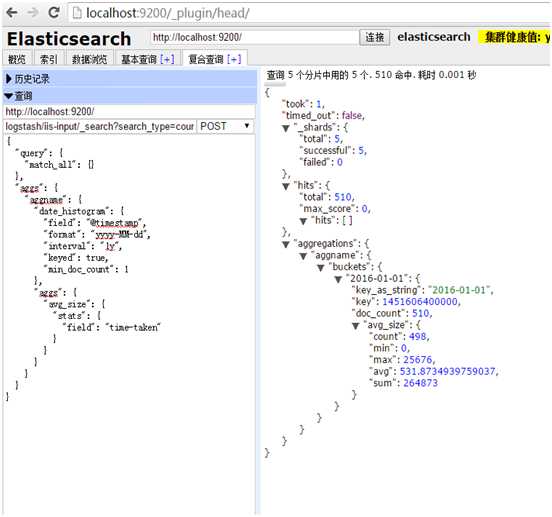Viewport: 552px width, 517px height.
Task: Click the "doc_count": 510 line
Action: pyautogui.click(x=391, y=313)
